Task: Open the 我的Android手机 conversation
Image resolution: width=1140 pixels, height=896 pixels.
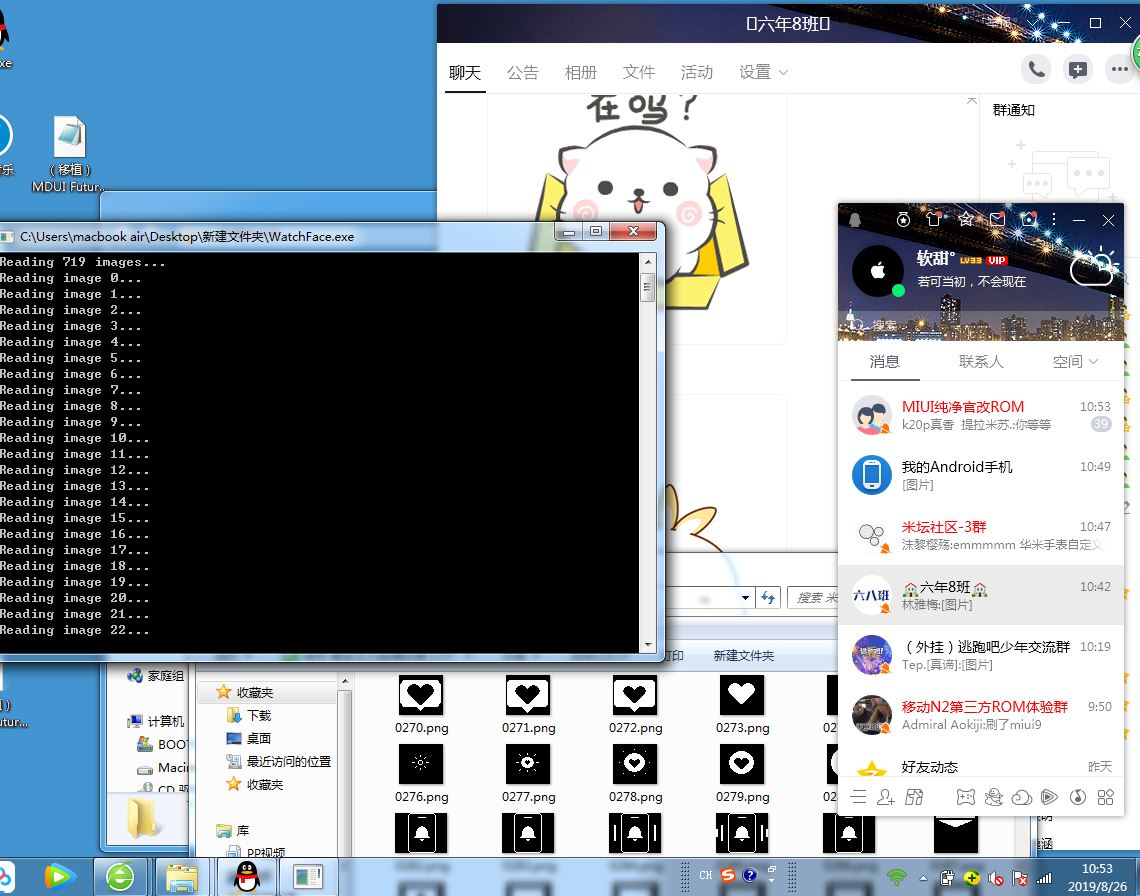Action: pos(981,475)
